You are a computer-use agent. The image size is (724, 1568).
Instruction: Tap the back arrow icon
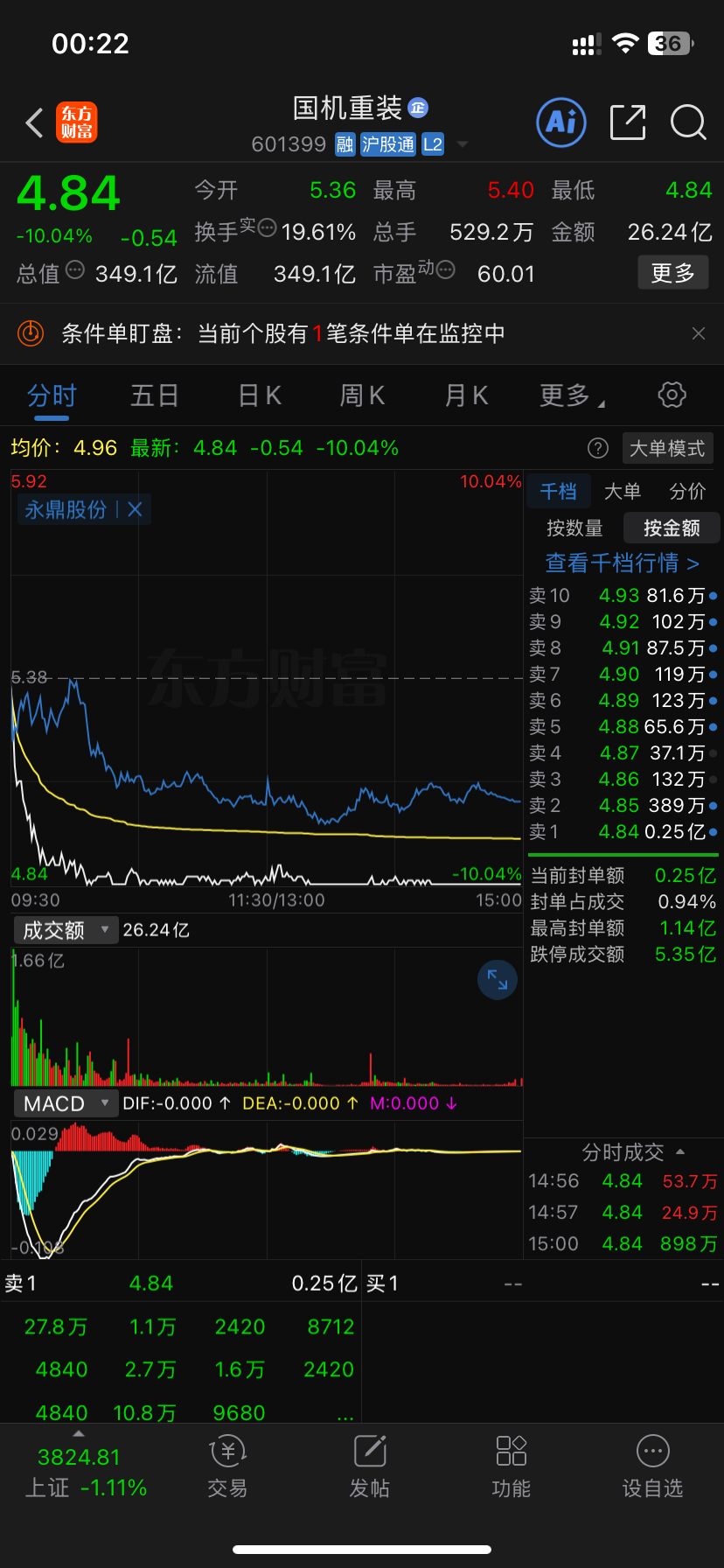point(35,122)
